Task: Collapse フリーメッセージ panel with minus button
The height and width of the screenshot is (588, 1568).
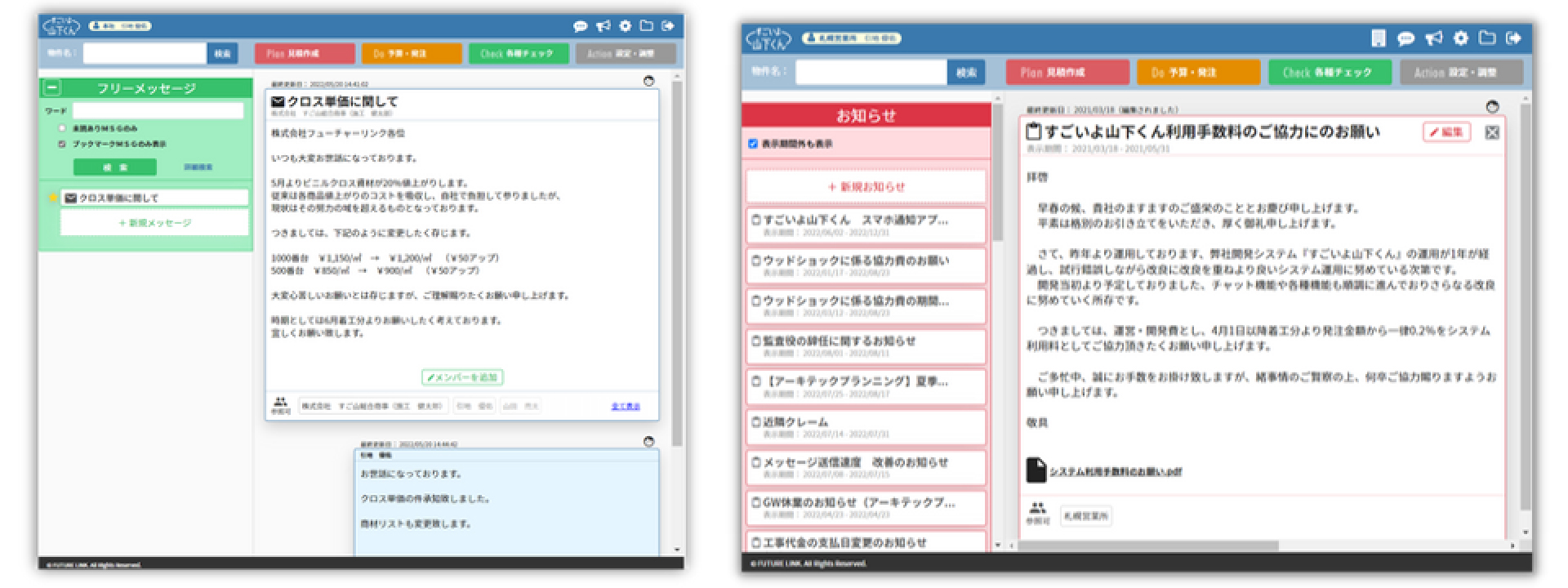Action: [51, 88]
